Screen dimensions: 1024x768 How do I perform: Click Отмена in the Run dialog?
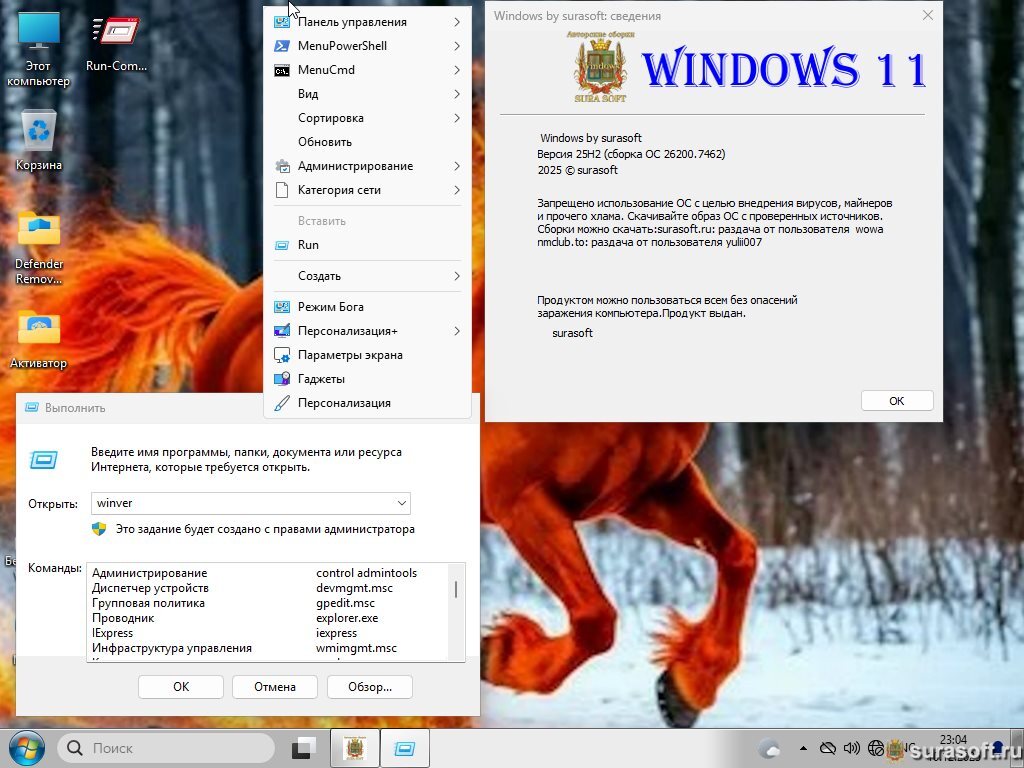[275, 686]
